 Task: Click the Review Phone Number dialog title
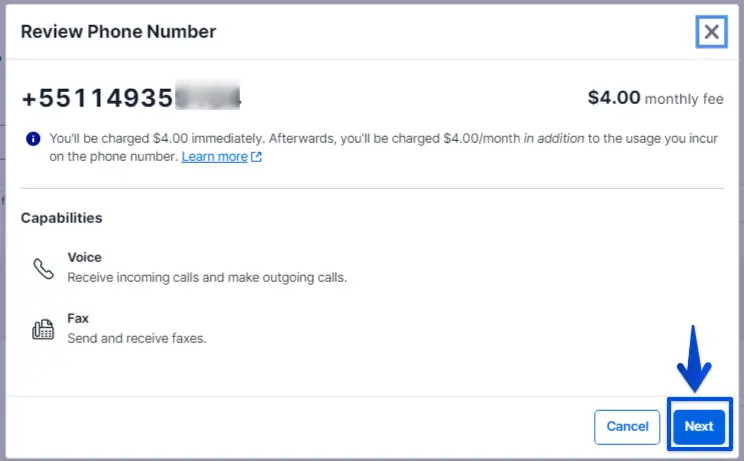pyautogui.click(x=118, y=32)
